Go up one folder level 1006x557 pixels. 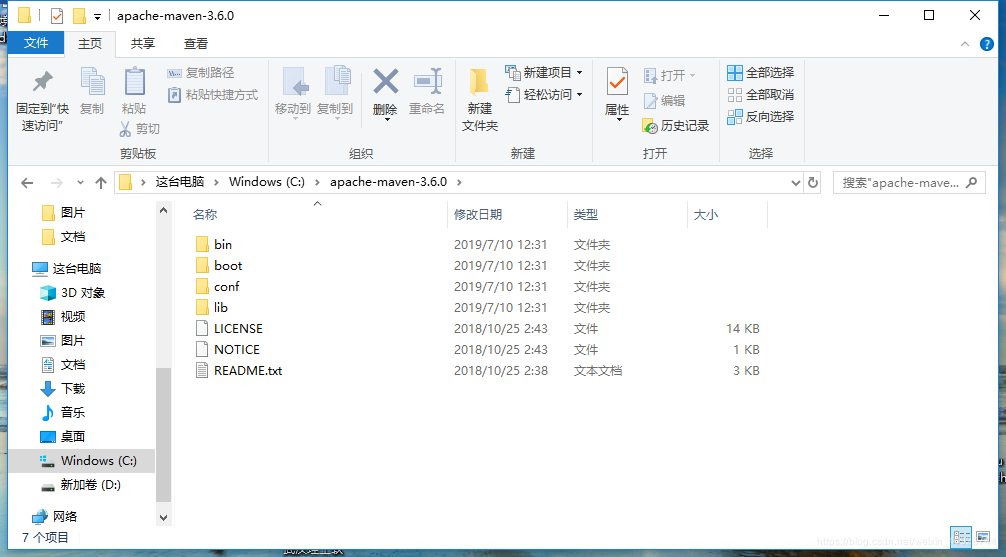point(101,183)
